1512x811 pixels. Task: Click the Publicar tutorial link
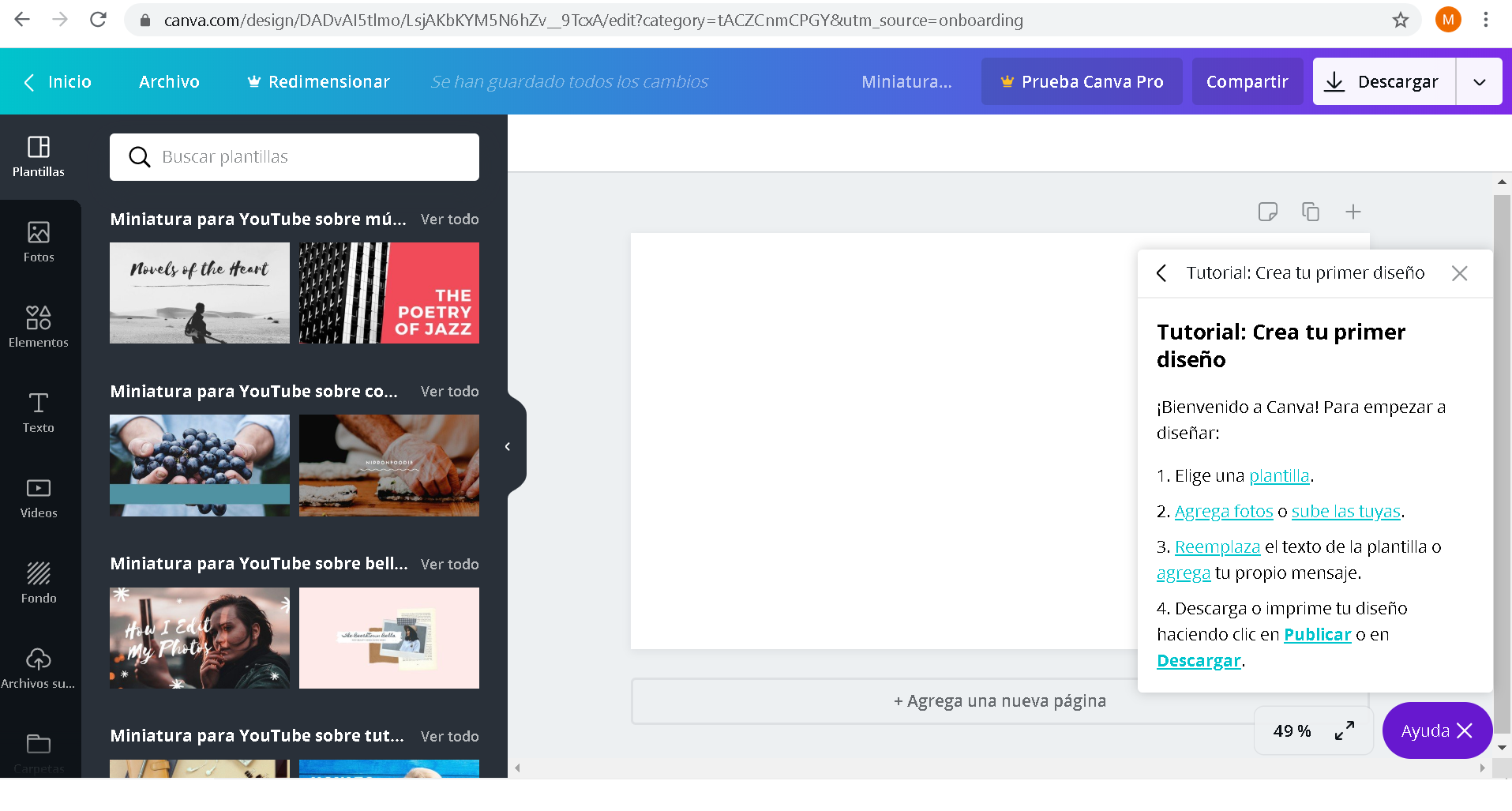[1317, 635]
